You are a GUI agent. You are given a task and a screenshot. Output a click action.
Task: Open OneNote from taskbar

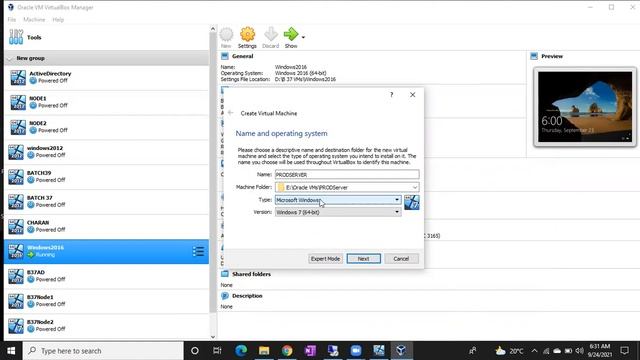[310, 351]
